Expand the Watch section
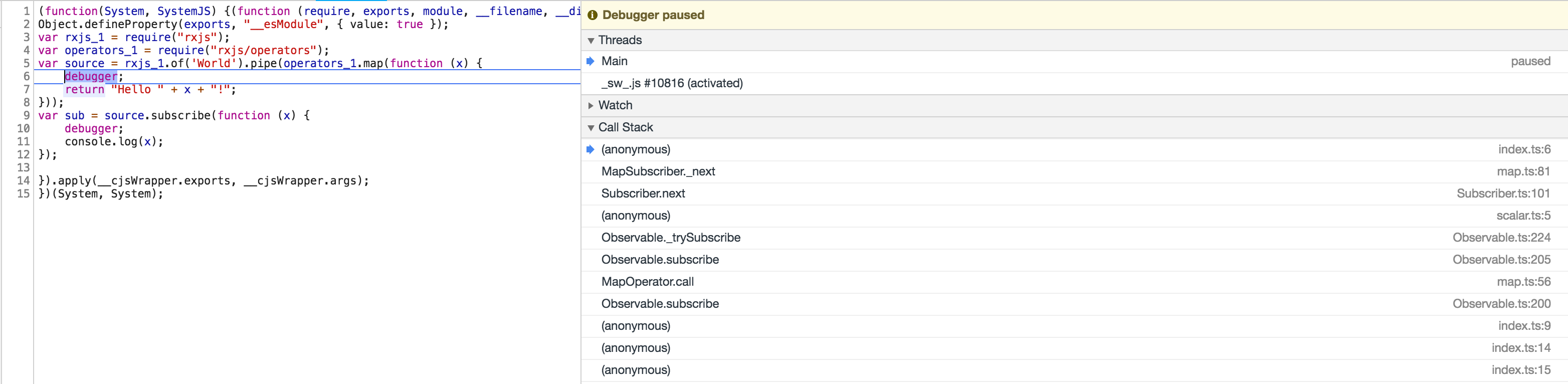This screenshot has width=1568, height=384. point(591,106)
